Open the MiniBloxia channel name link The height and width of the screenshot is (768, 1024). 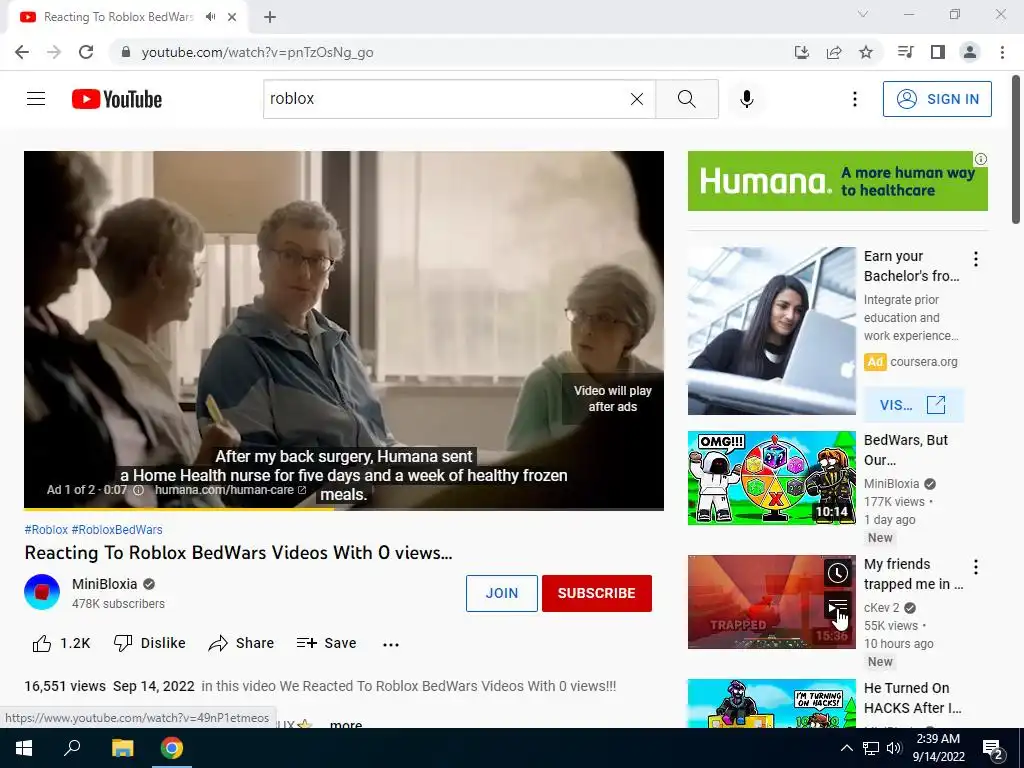104,584
